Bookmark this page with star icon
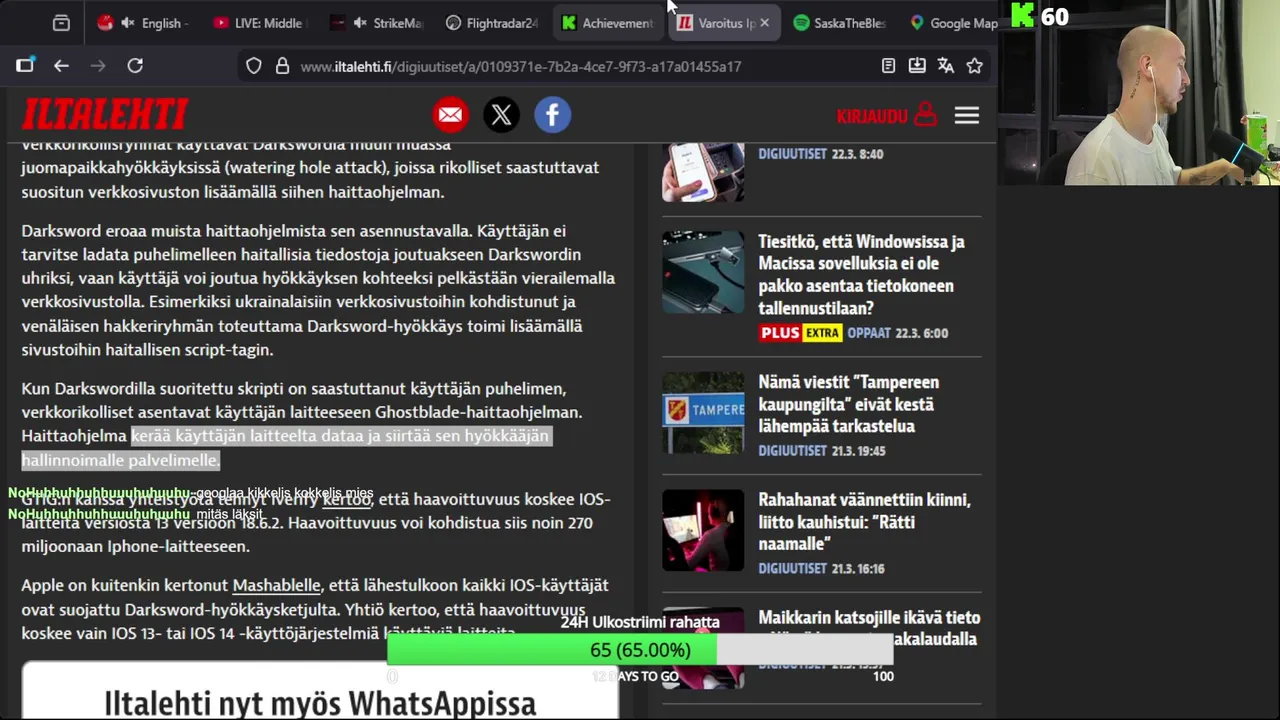The width and height of the screenshot is (1280, 720). (x=975, y=66)
